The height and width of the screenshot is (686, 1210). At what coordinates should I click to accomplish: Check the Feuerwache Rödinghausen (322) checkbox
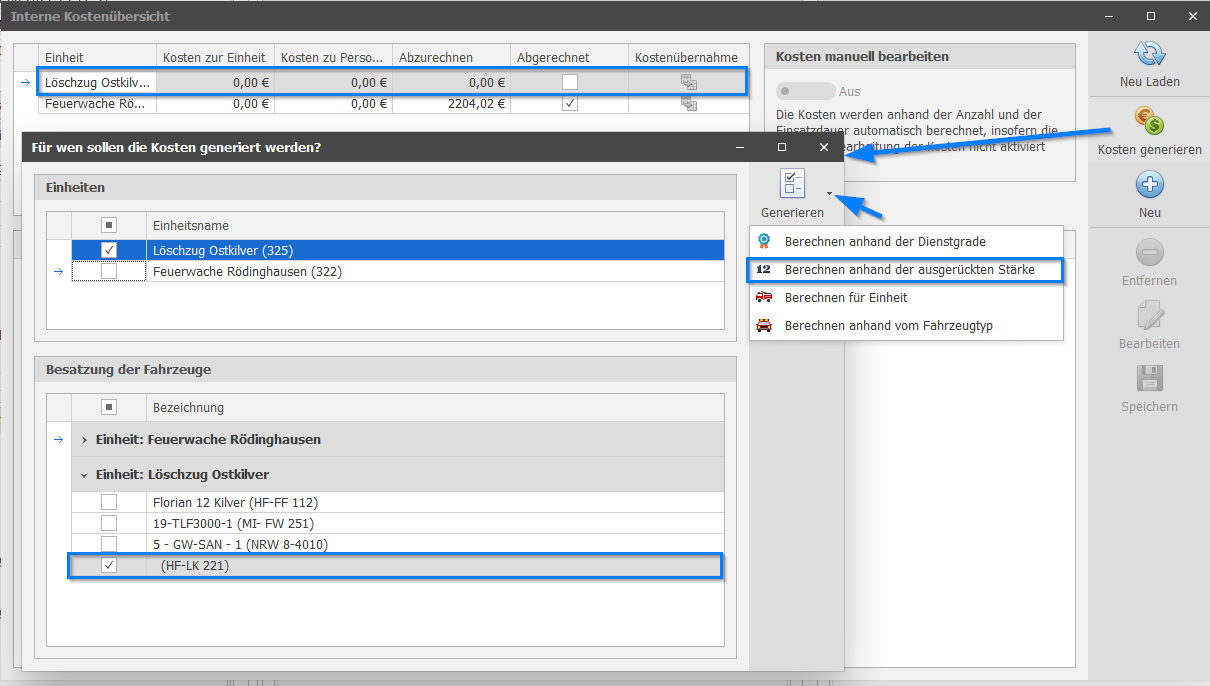(x=109, y=271)
